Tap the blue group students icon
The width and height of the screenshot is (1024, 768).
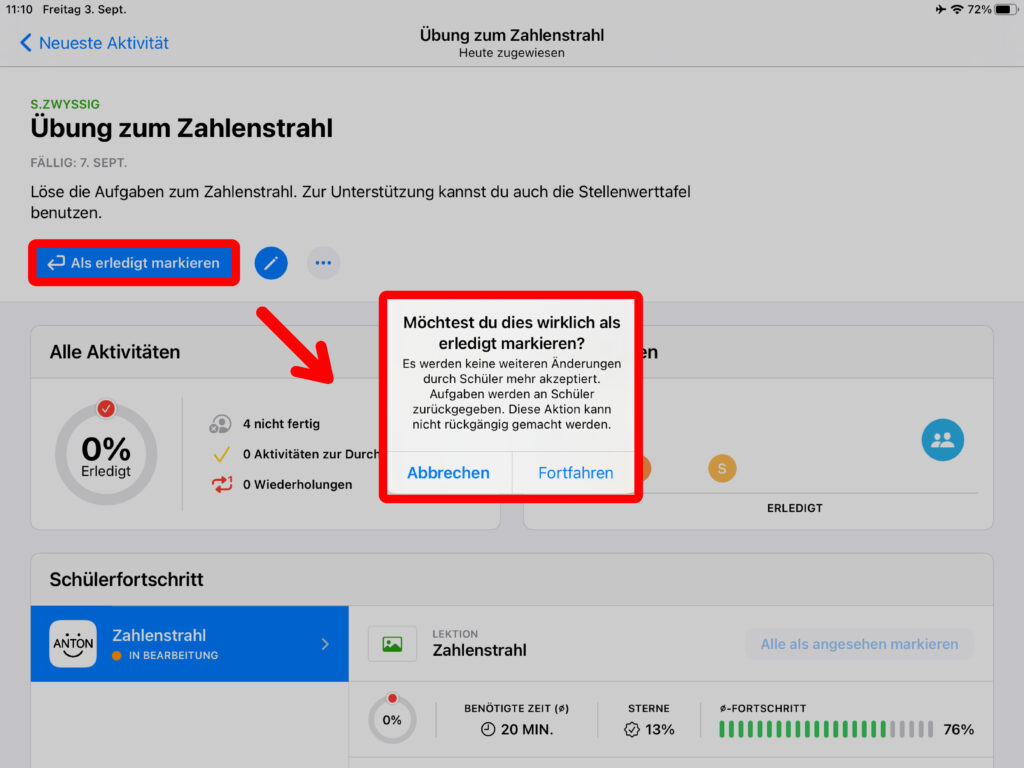pyautogui.click(x=942, y=440)
